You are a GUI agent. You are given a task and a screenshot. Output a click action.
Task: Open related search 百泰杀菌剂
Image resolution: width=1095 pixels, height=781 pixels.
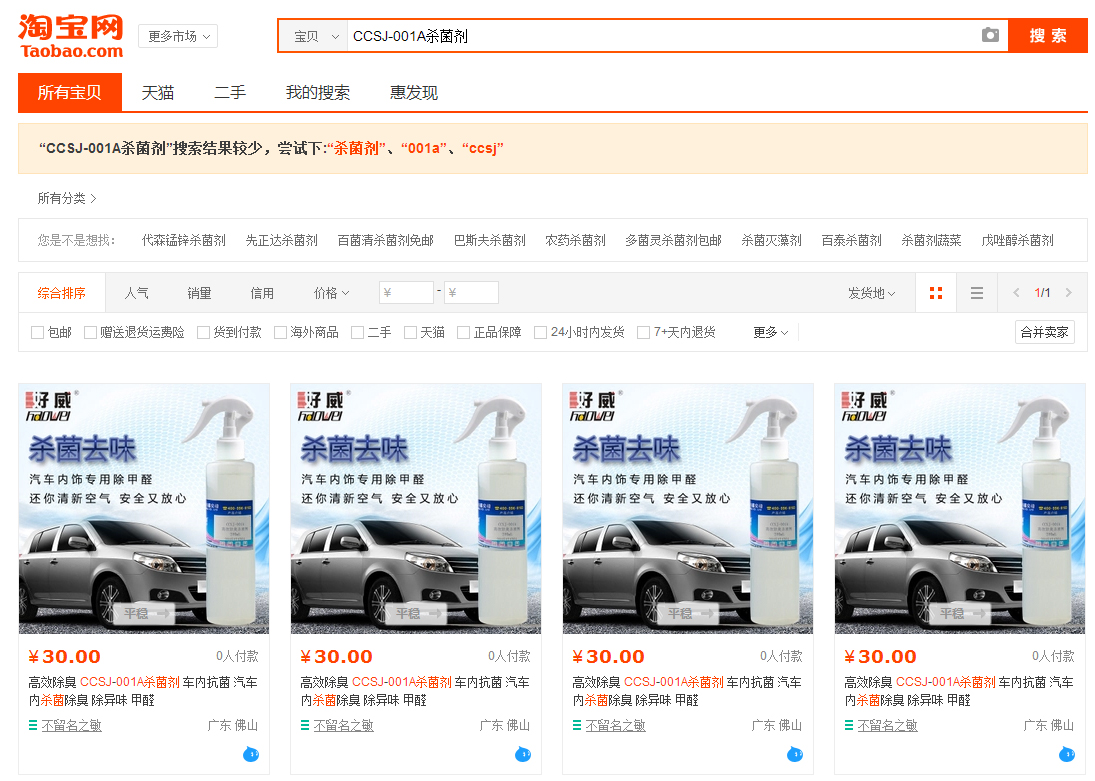pyautogui.click(x=851, y=240)
